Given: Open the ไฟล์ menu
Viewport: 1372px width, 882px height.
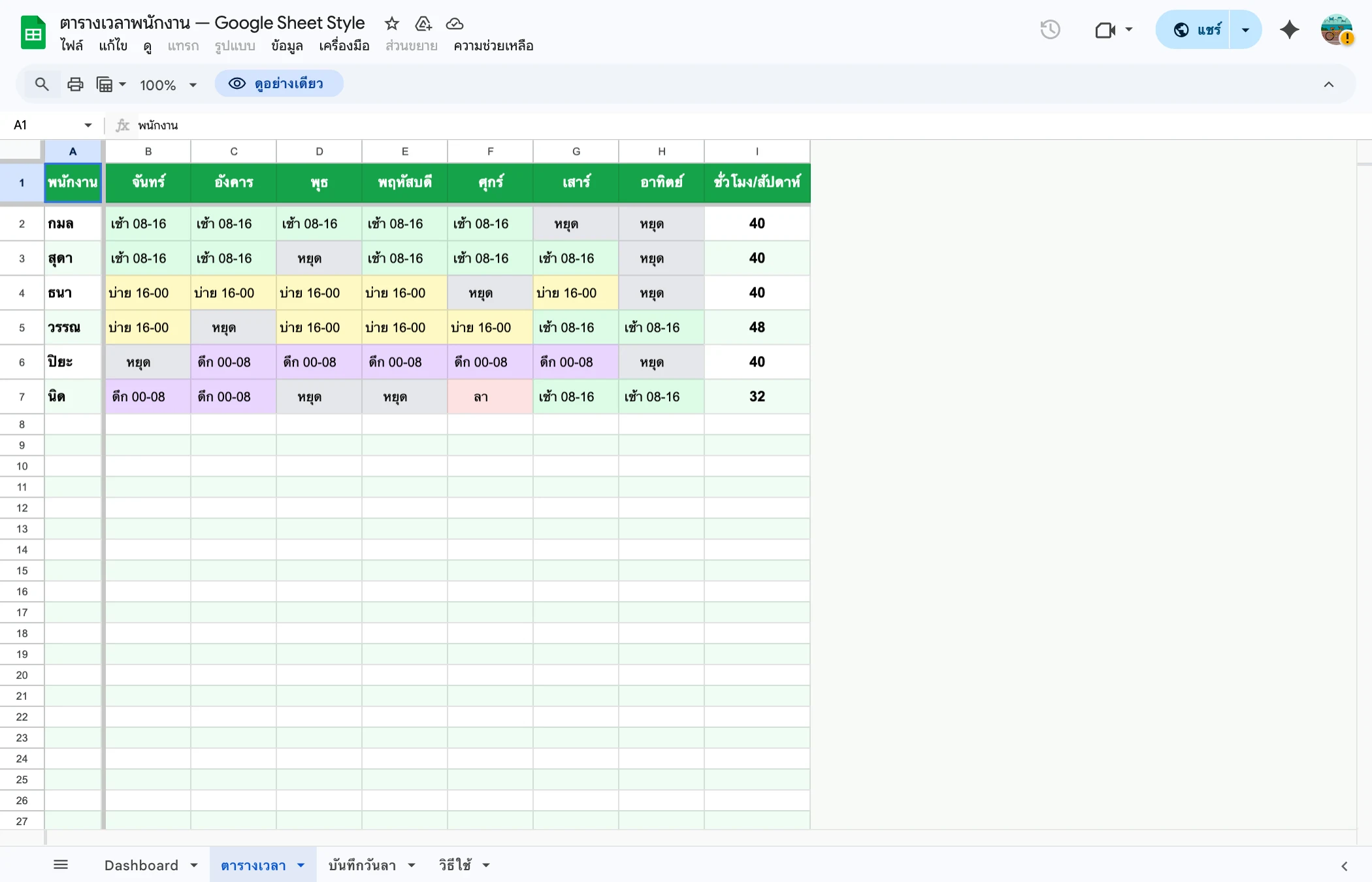Looking at the screenshot, I should click(x=73, y=46).
